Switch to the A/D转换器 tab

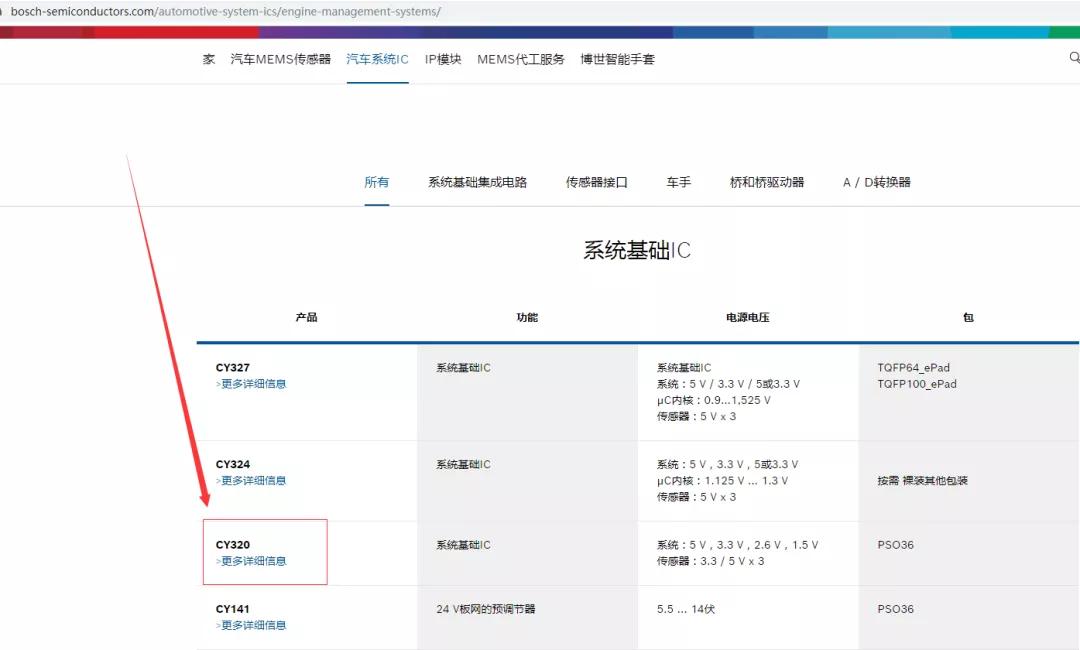(x=877, y=182)
